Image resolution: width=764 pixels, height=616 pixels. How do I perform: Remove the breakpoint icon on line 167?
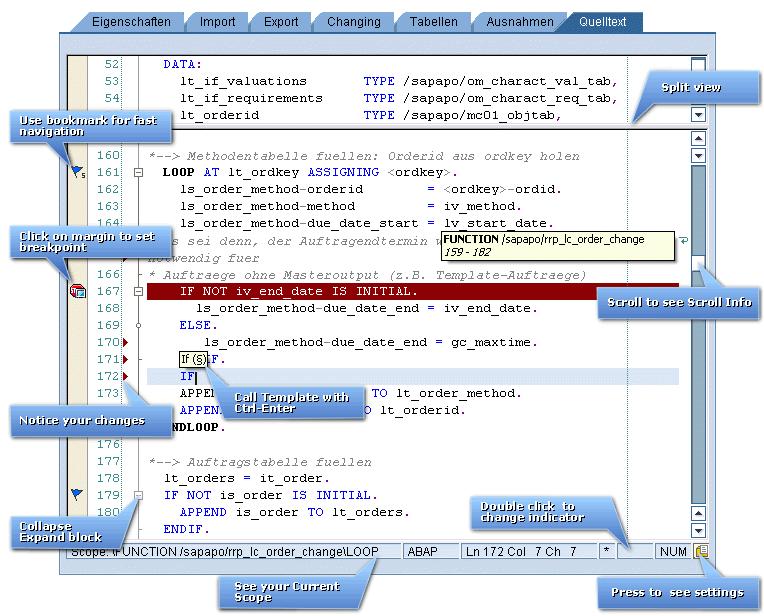click(x=78, y=291)
